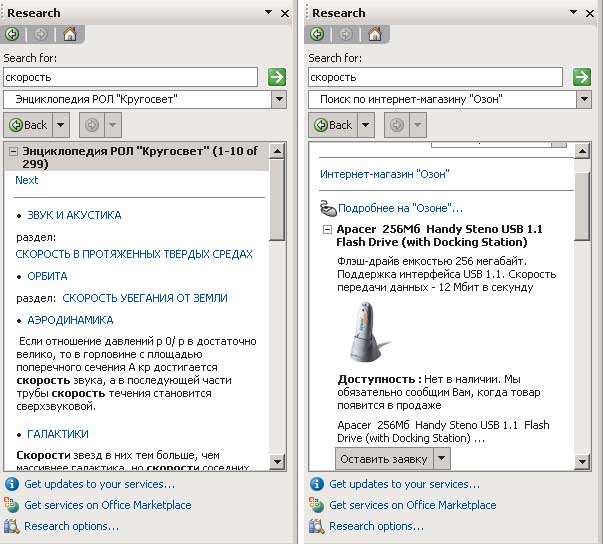Click info icon beside updates link, left pane

[12, 484]
